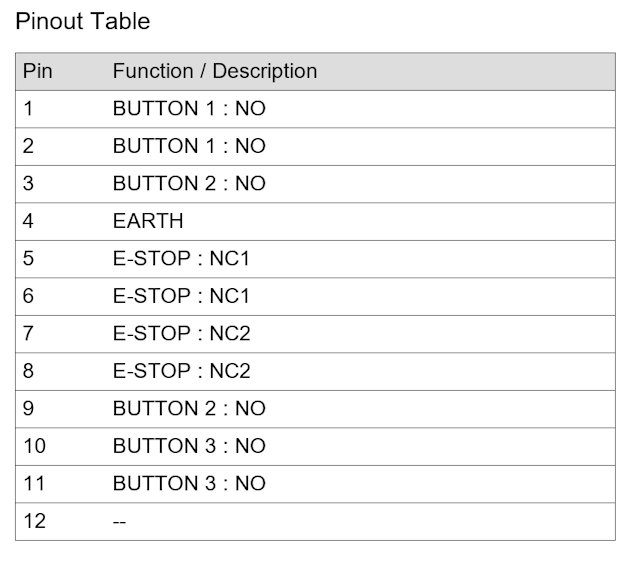Click the dashes in pin 12 row
The height and width of the screenshot is (570, 630).
coord(120,522)
